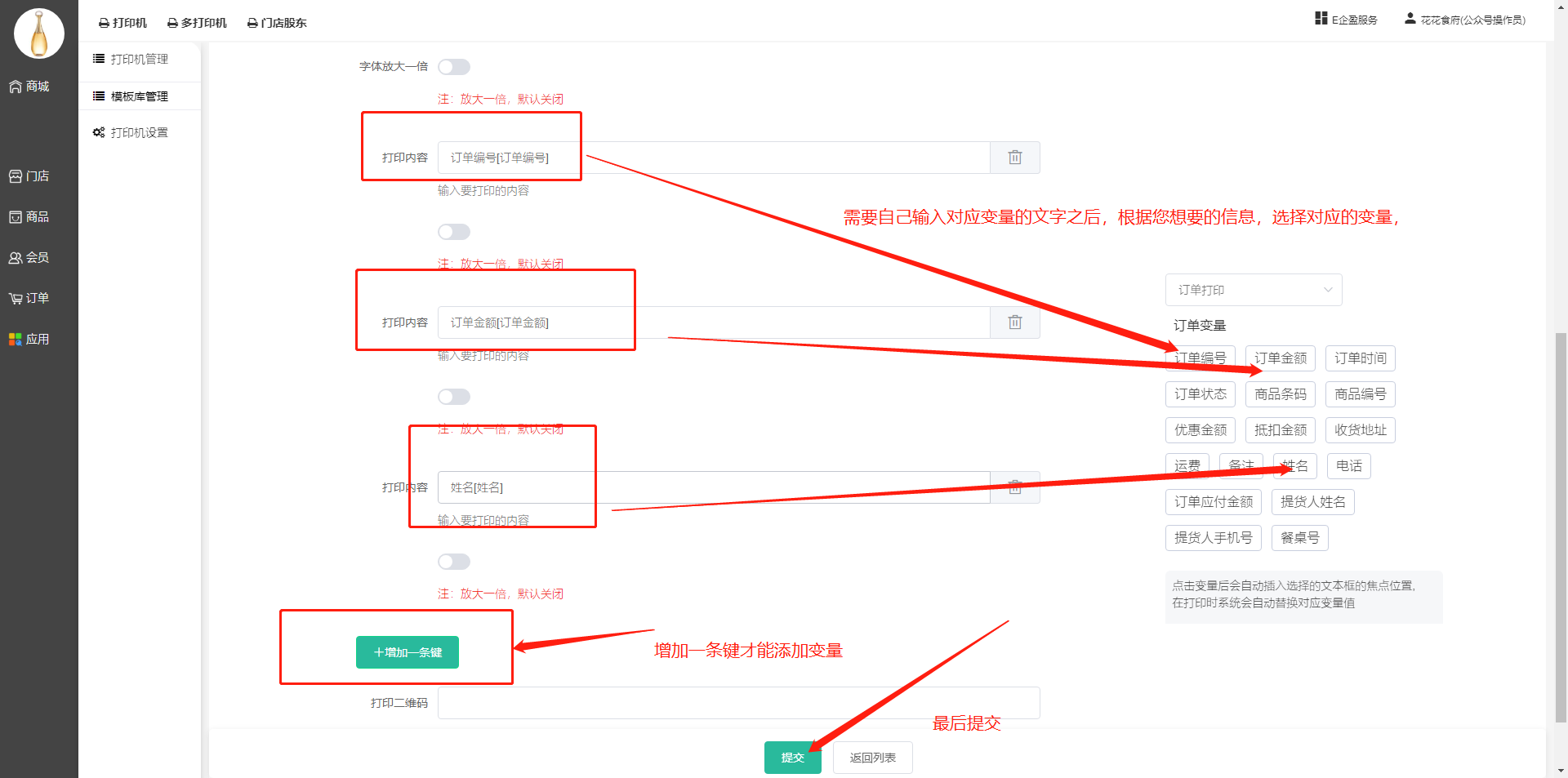Expand the 订单打印 dropdown

coord(1253,290)
